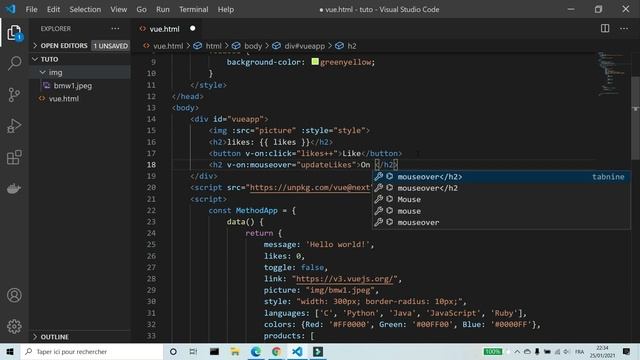
Task: Open the Terminal menu
Action: pos(193,9)
